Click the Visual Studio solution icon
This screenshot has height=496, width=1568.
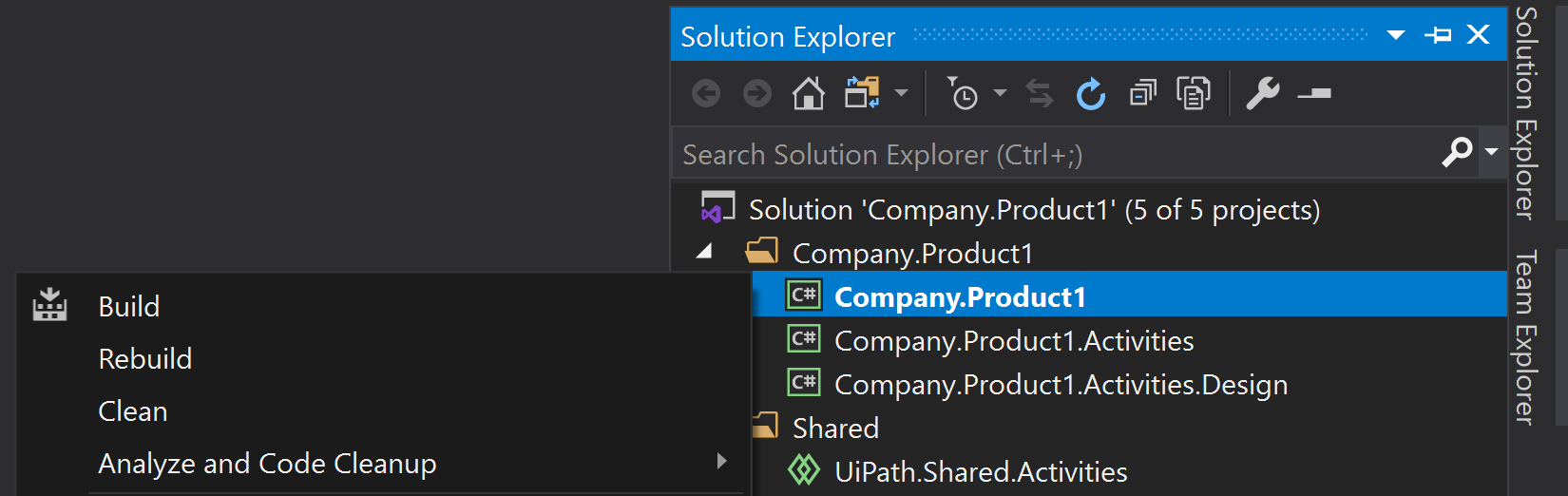pos(717,208)
